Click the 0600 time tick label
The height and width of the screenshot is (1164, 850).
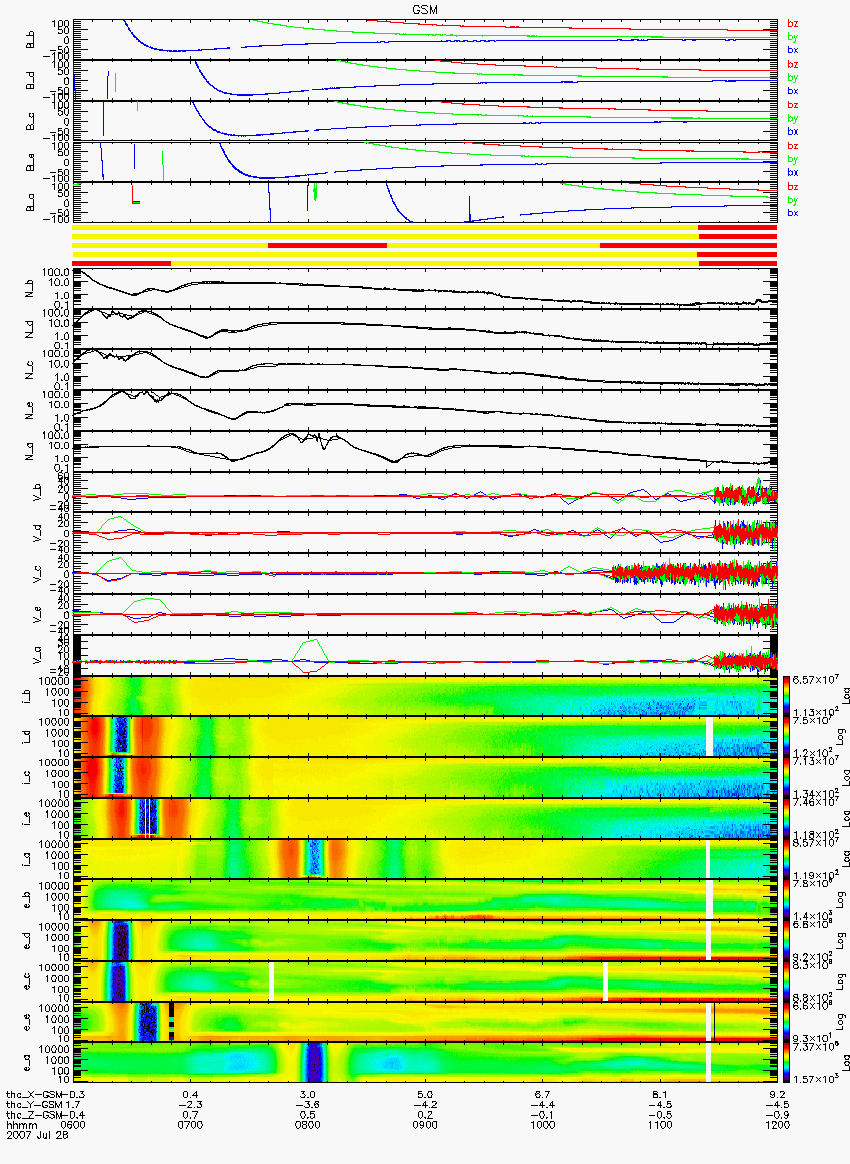click(73, 1125)
